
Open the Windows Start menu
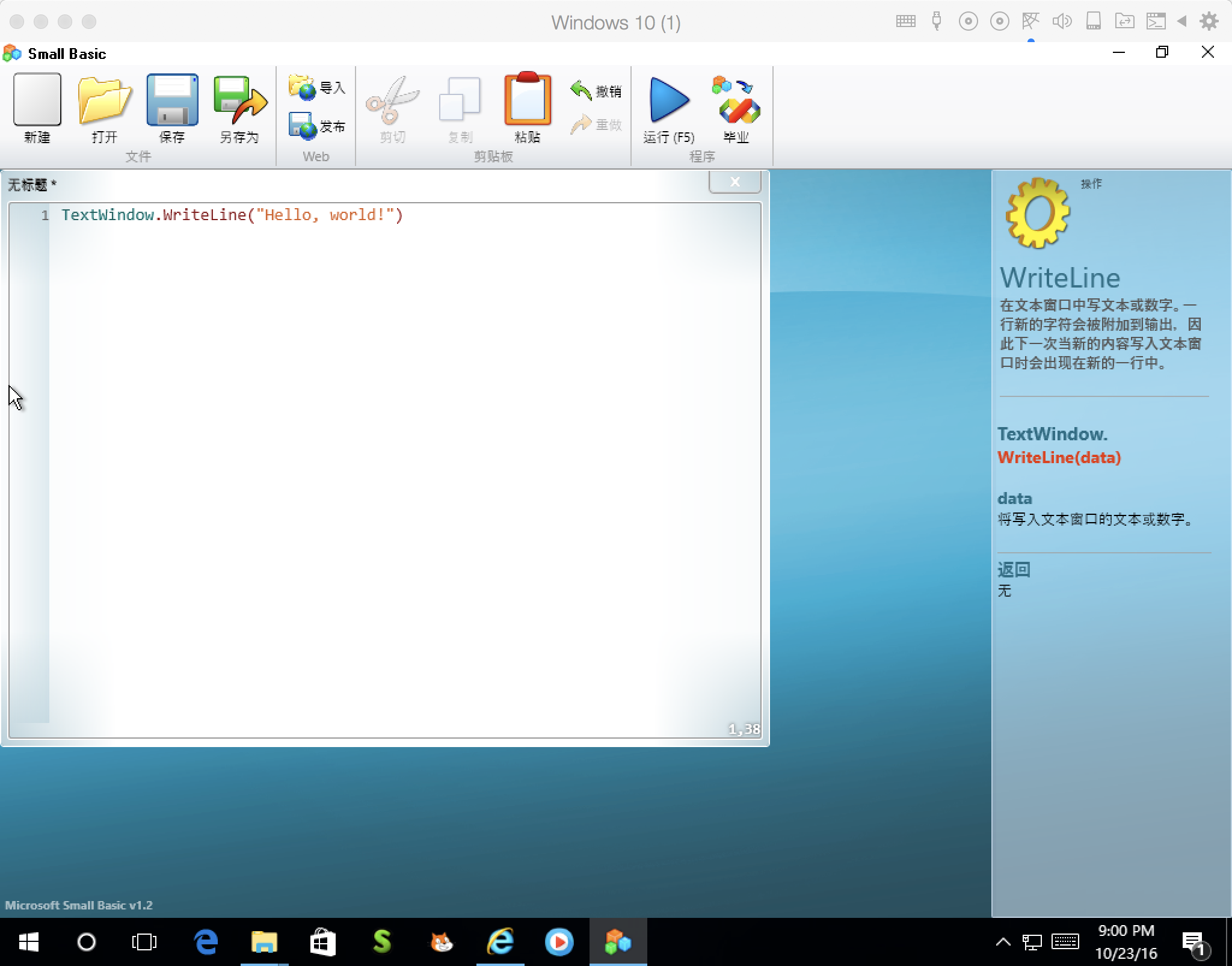pyautogui.click(x=28, y=942)
